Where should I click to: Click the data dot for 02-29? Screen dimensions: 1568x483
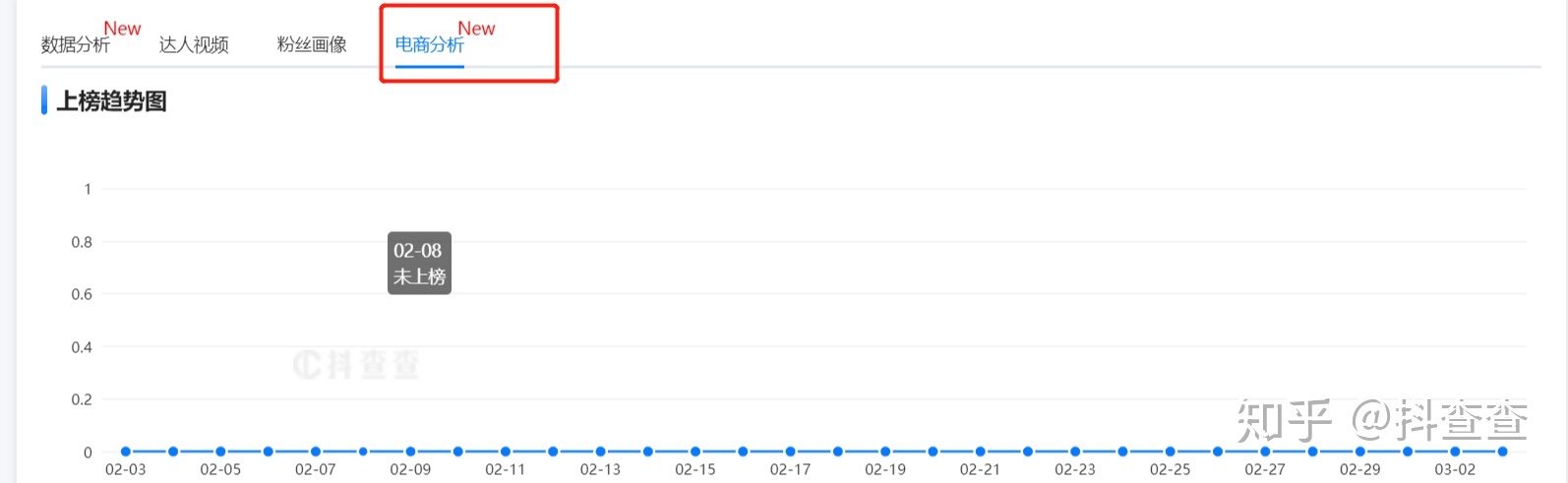(x=1359, y=452)
